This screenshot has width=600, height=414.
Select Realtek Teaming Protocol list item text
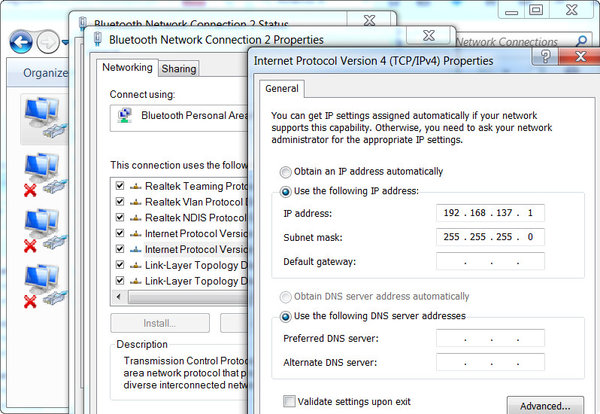coord(196,186)
